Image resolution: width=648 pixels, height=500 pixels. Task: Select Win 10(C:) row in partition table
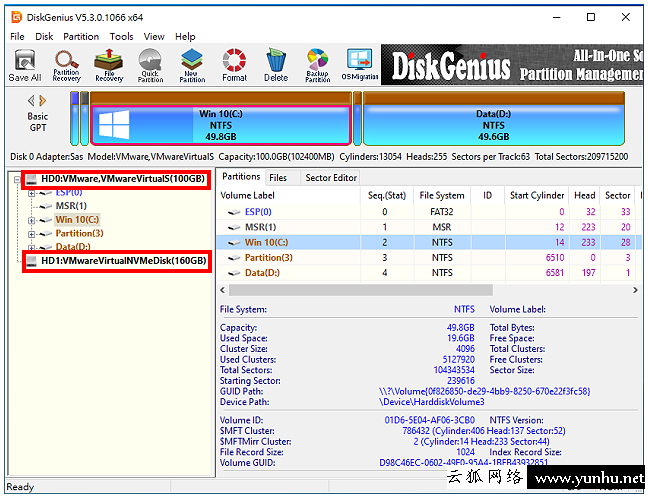pyautogui.click(x=427, y=243)
